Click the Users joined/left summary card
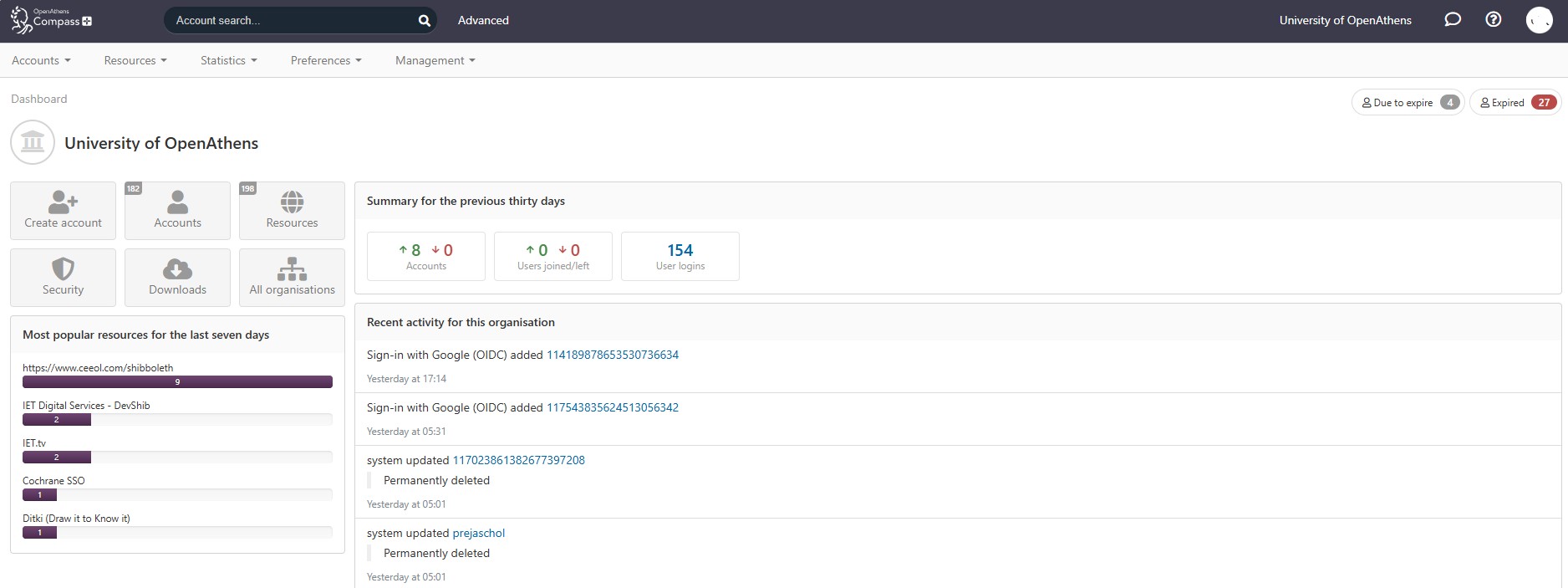Image resolution: width=1568 pixels, height=588 pixels. [553, 256]
